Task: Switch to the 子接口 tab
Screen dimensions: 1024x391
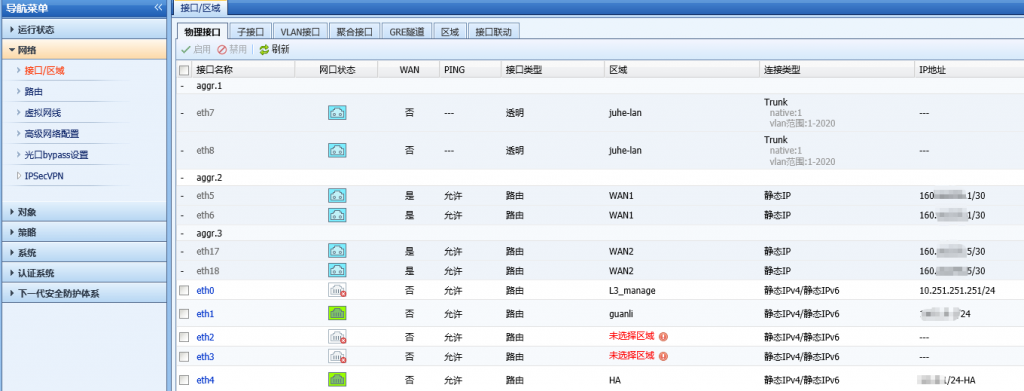Action: pos(250,31)
